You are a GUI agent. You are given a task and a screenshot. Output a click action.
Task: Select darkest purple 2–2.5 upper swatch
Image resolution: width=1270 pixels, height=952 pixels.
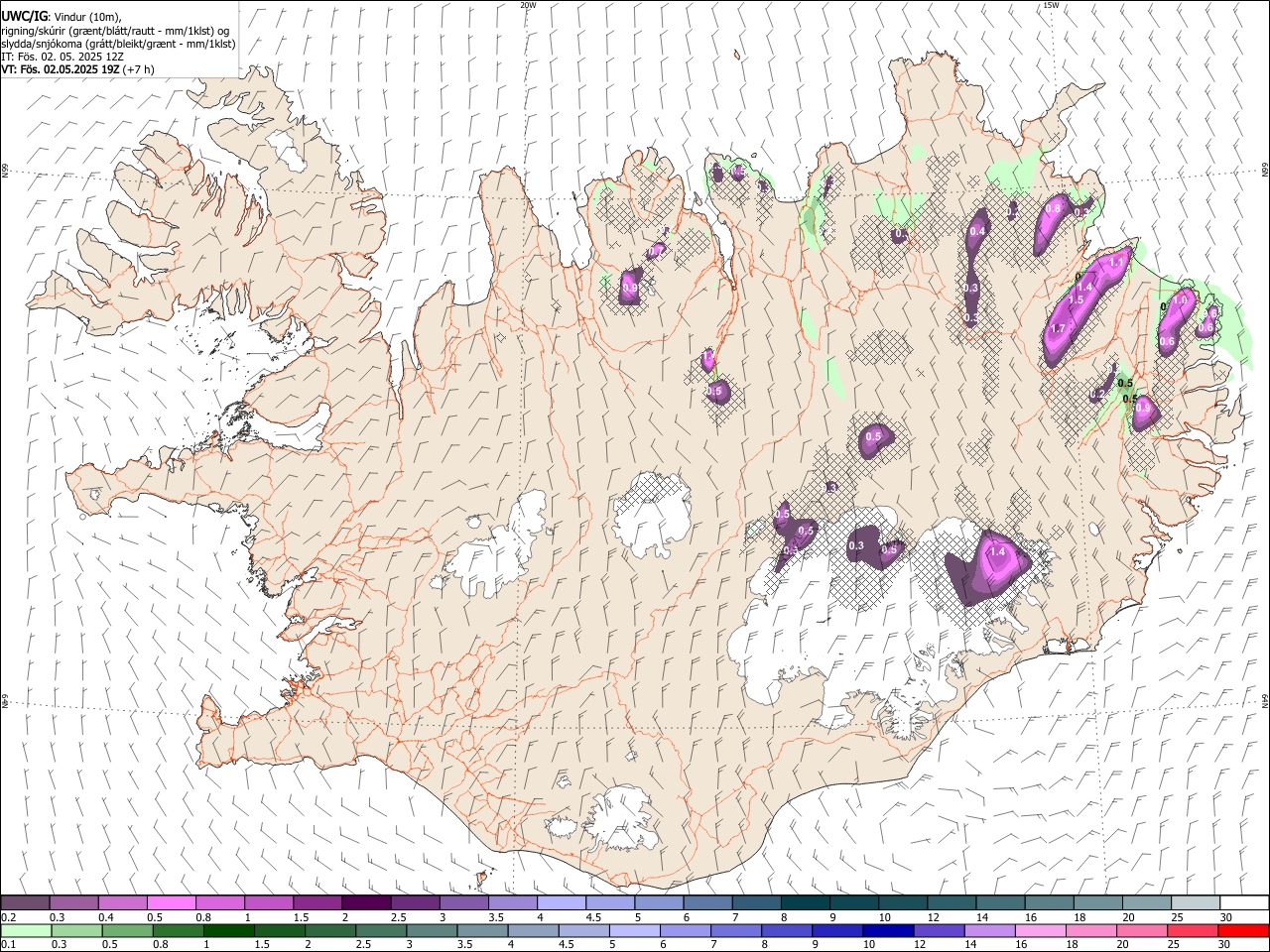click(x=366, y=902)
